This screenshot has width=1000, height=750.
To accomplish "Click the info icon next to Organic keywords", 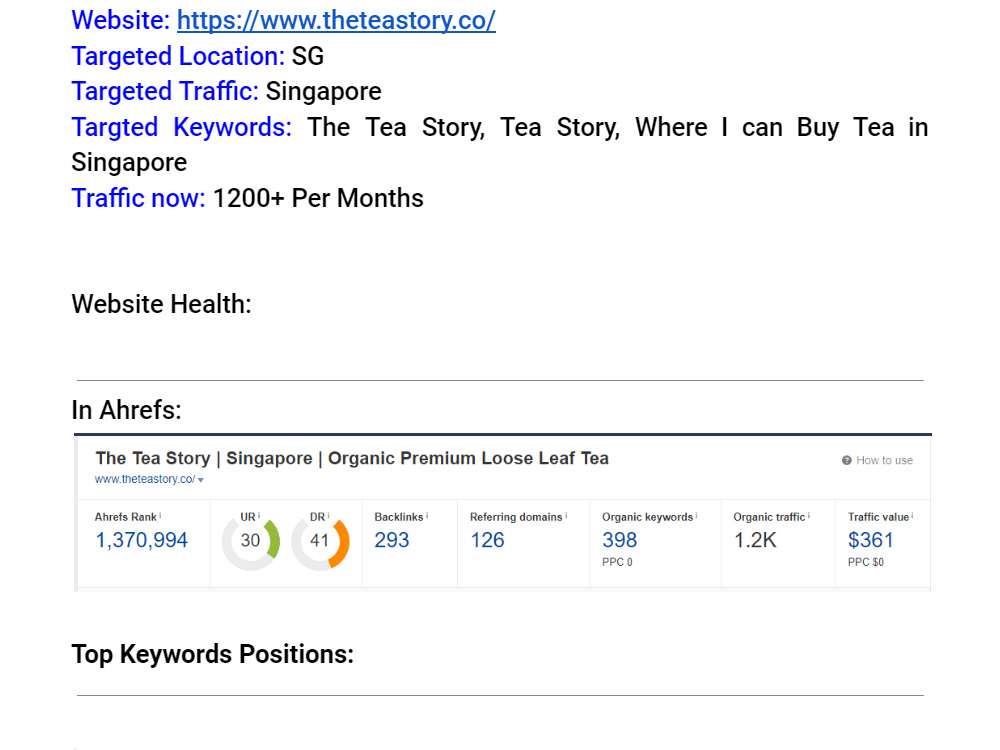I will coord(696,515).
